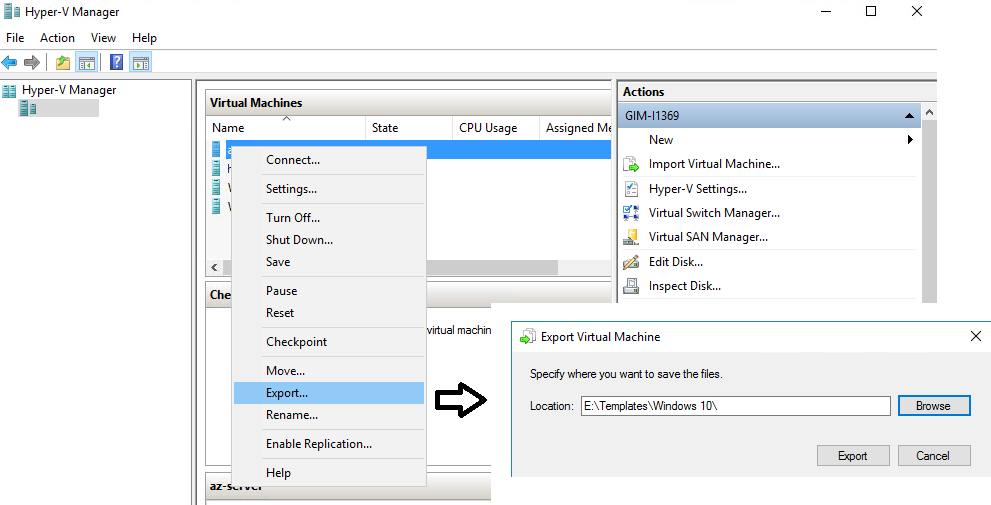Click the Up one level folder icon

pyautogui.click(x=63, y=63)
